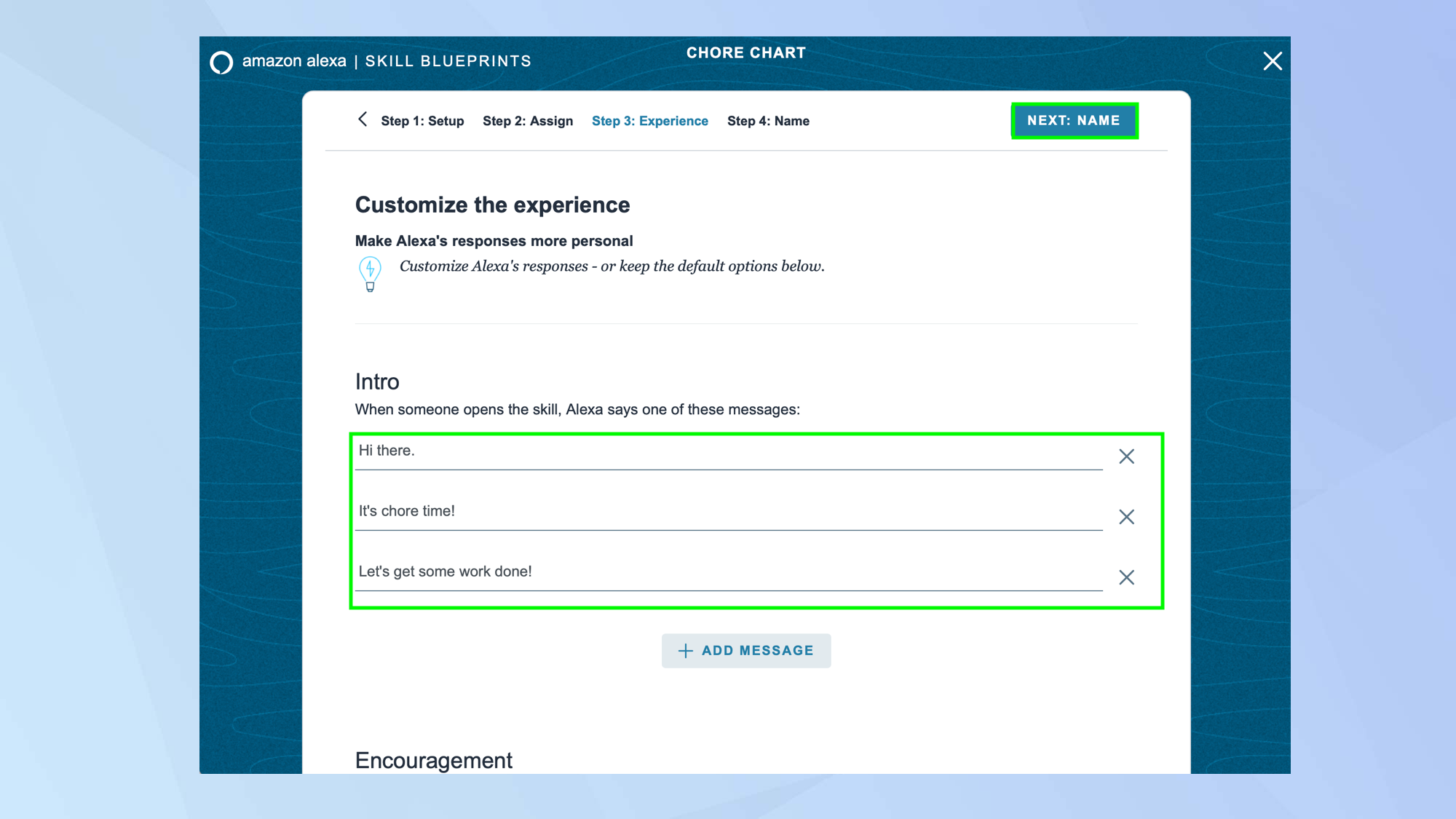Click the Amazon Alexa ring logo

coord(221,62)
